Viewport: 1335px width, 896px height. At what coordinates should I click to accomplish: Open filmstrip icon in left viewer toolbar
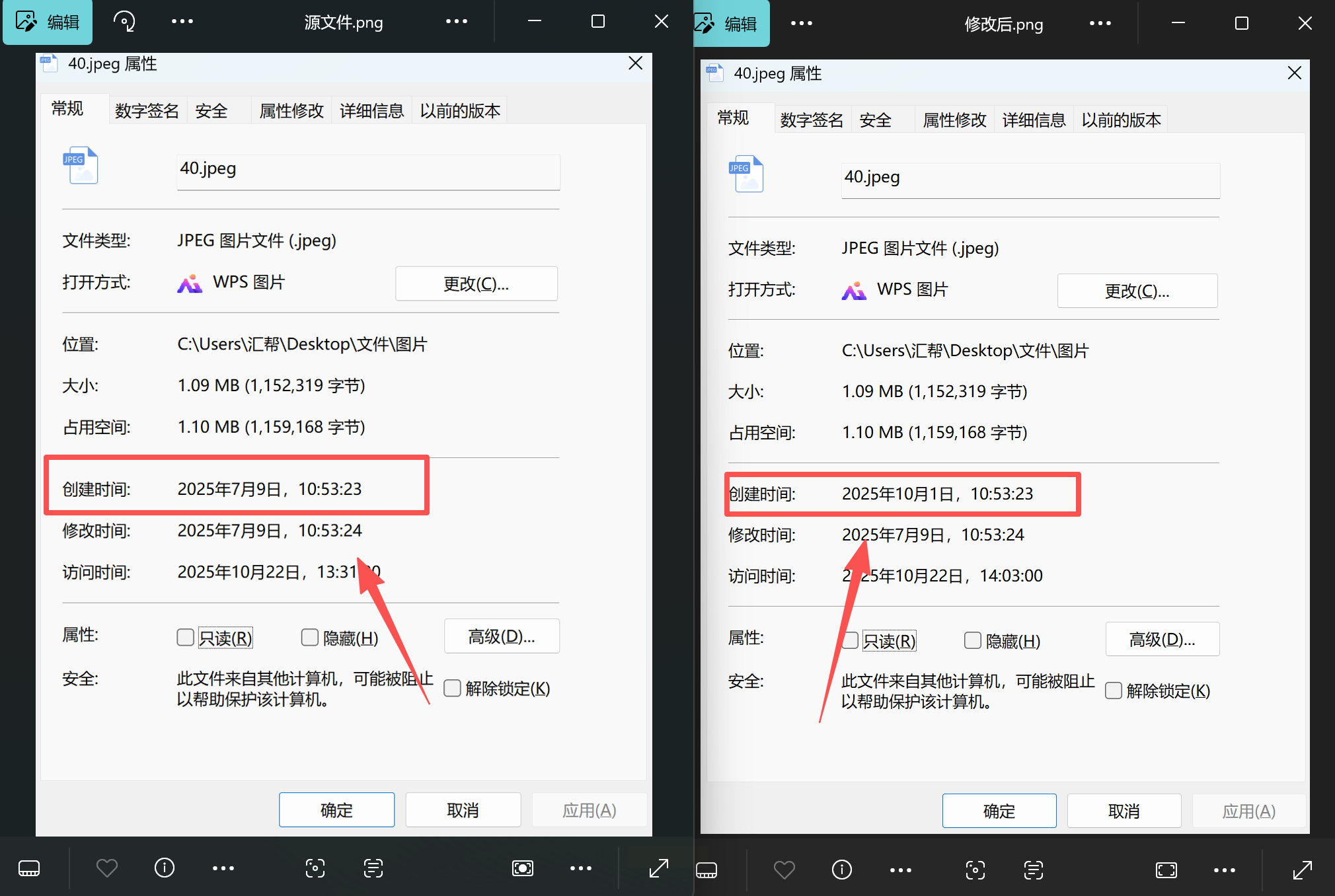coord(29,868)
